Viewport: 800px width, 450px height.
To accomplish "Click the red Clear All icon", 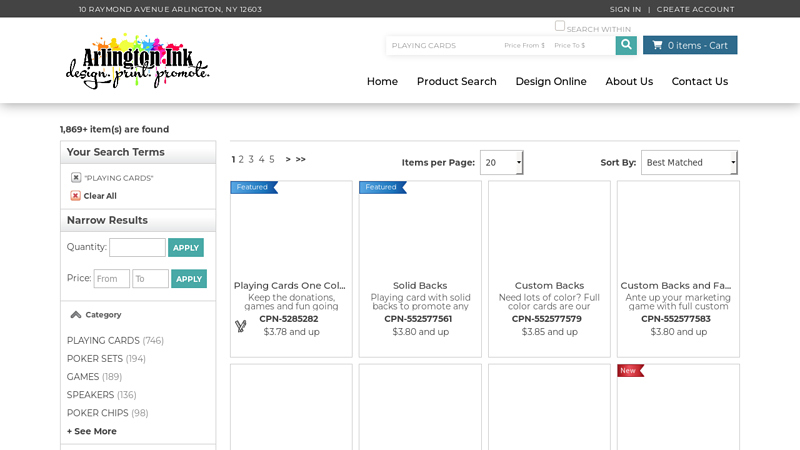I will click(76, 196).
